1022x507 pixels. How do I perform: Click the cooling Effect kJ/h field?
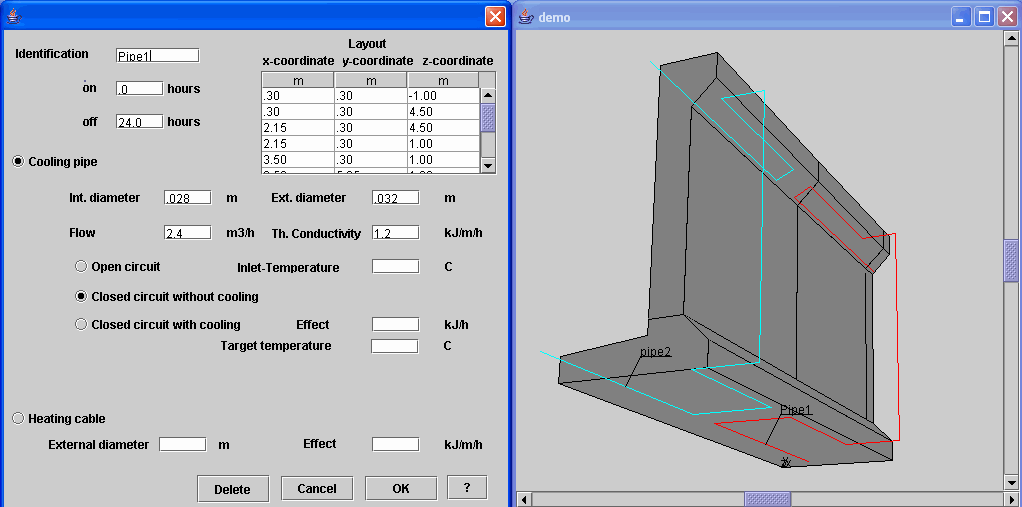coord(396,325)
